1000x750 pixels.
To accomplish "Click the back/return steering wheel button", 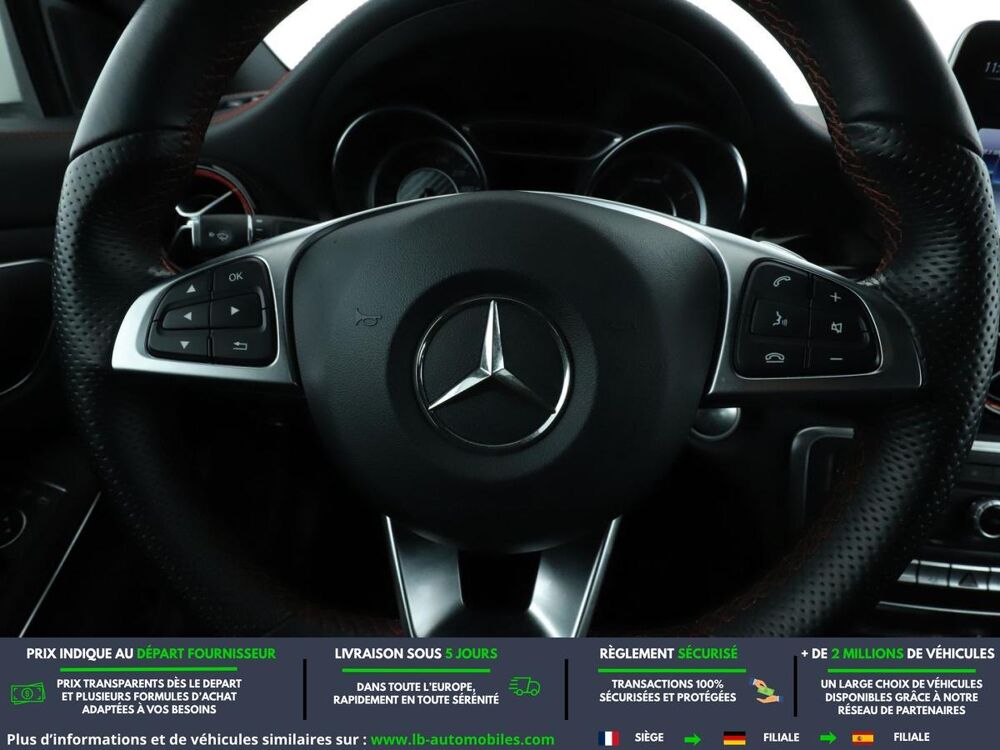I will (x=241, y=345).
